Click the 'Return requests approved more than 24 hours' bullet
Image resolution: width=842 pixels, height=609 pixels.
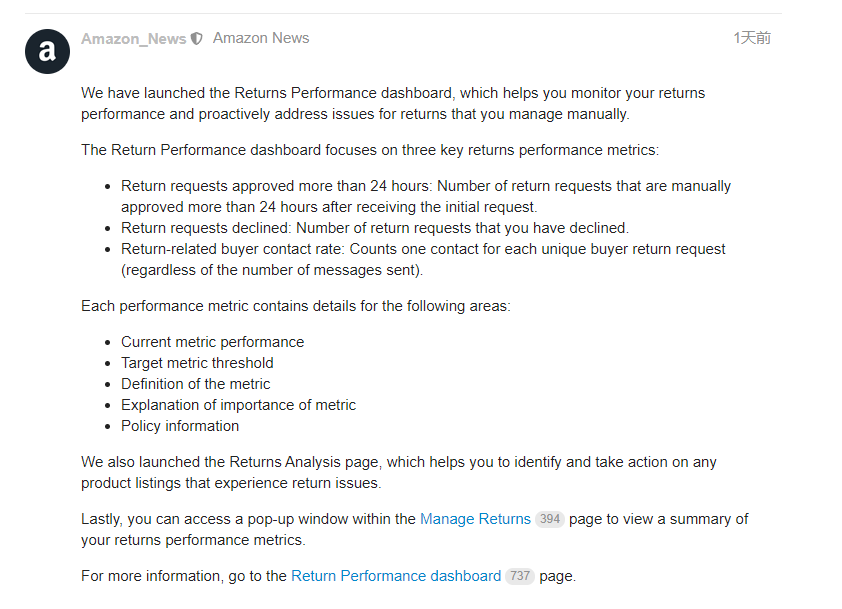pos(425,196)
